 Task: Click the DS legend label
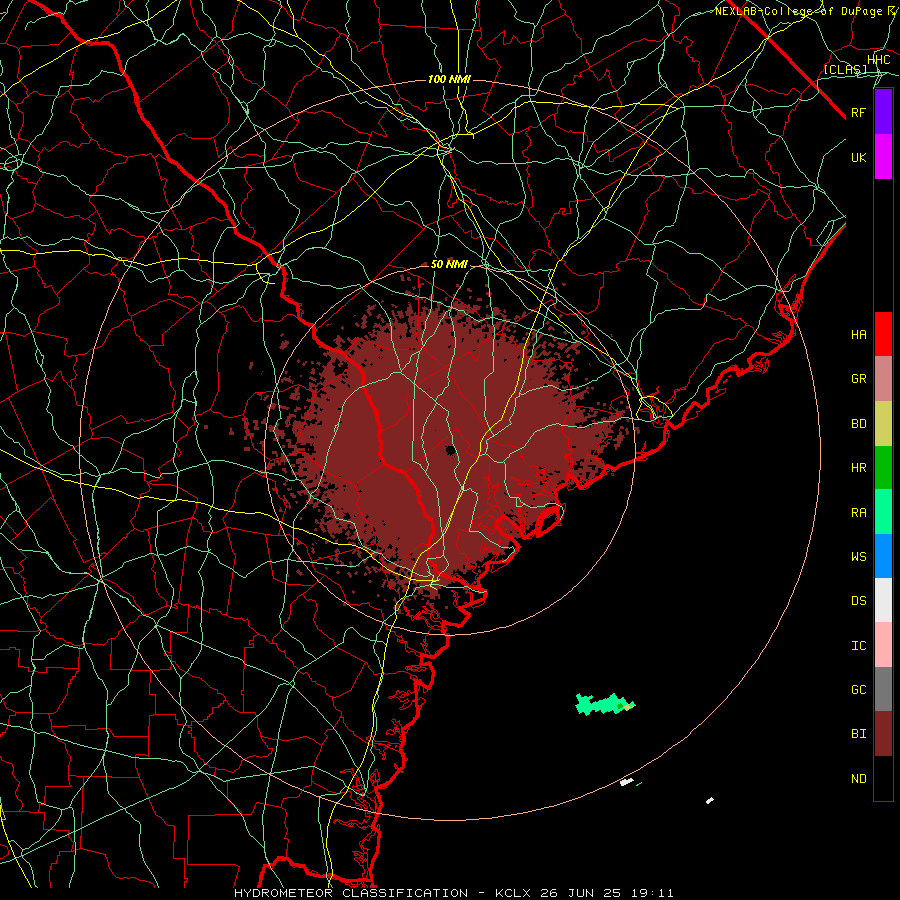click(859, 600)
